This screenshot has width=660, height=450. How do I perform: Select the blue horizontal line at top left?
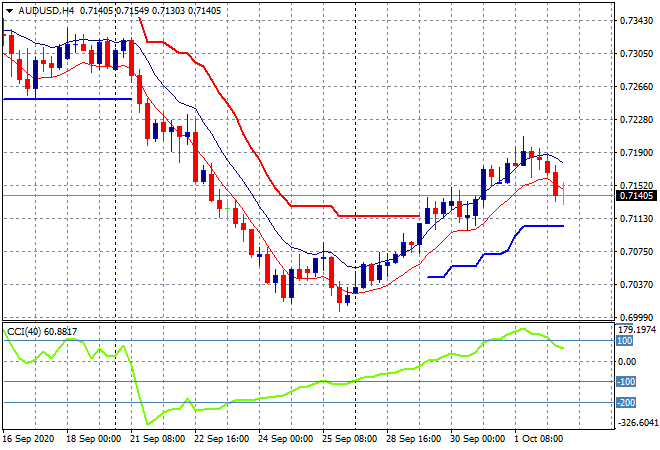[66, 98]
